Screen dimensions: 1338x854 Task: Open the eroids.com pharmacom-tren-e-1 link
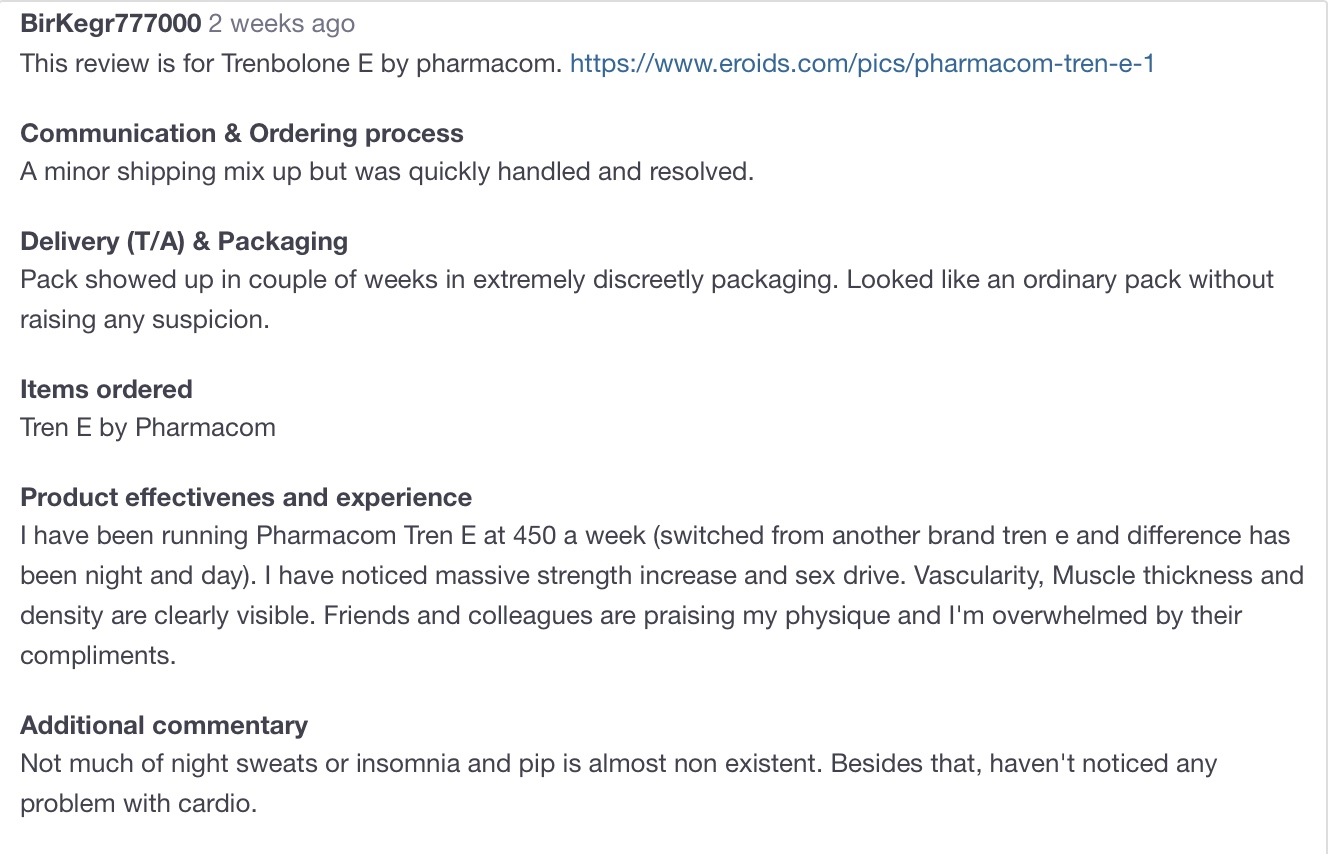pyautogui.click(x=862, y=64)
